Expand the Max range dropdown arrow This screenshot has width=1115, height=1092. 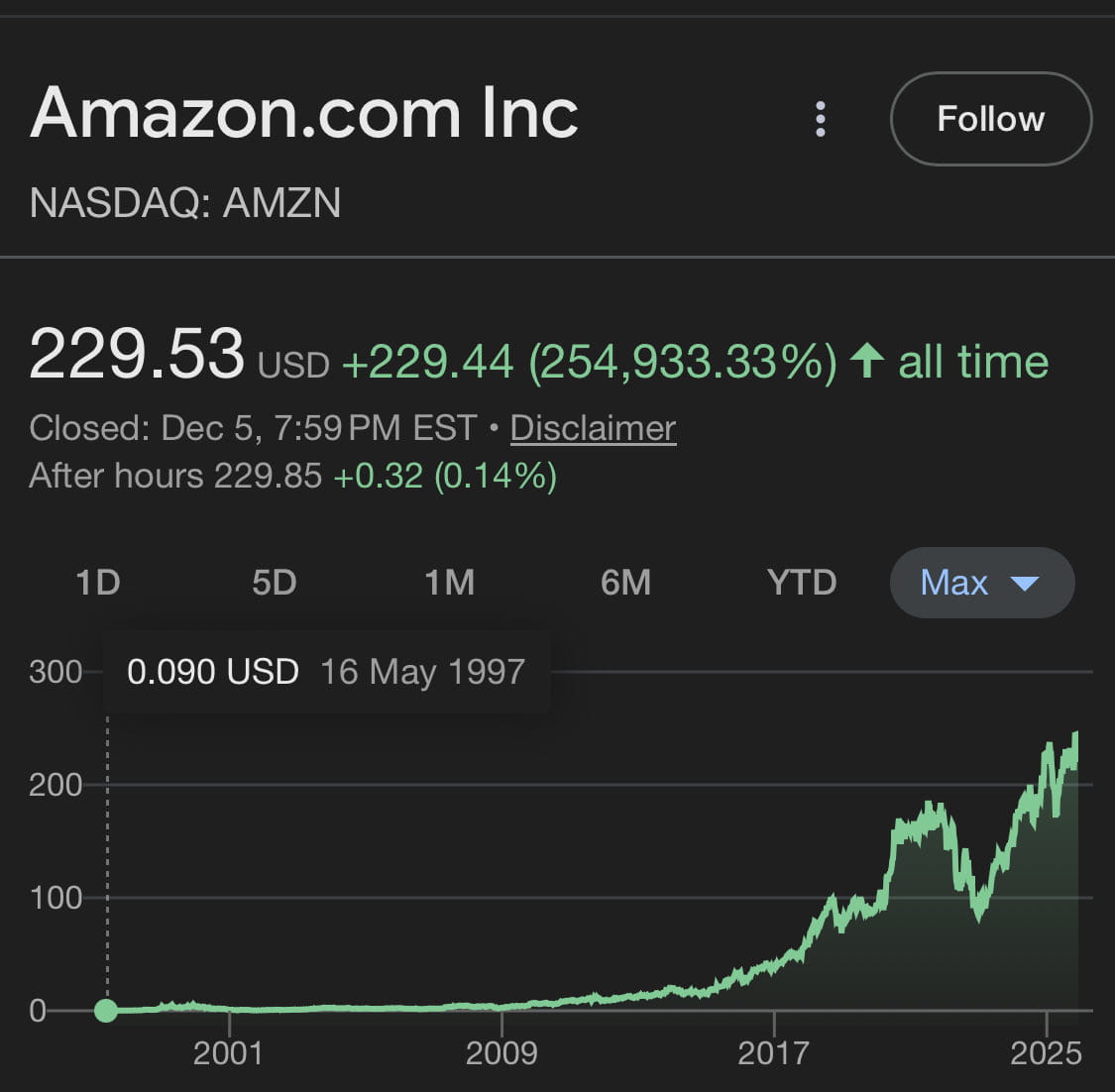click(x=1024, y=583)
